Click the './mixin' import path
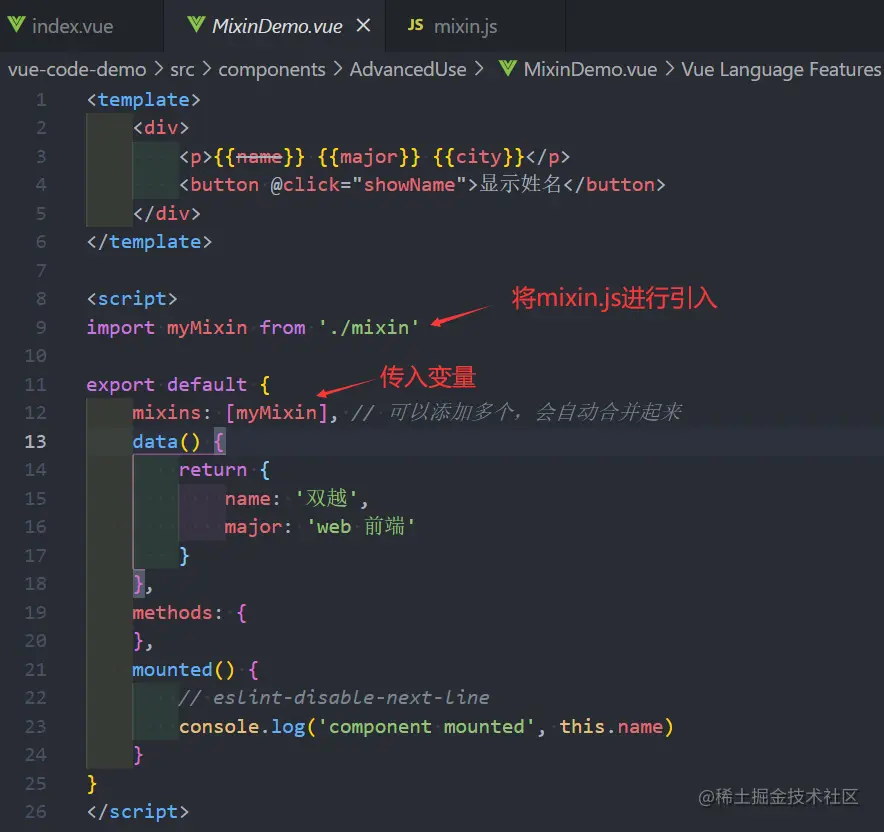The width and height of the screenshot is (884, 832). click(369, 327)
